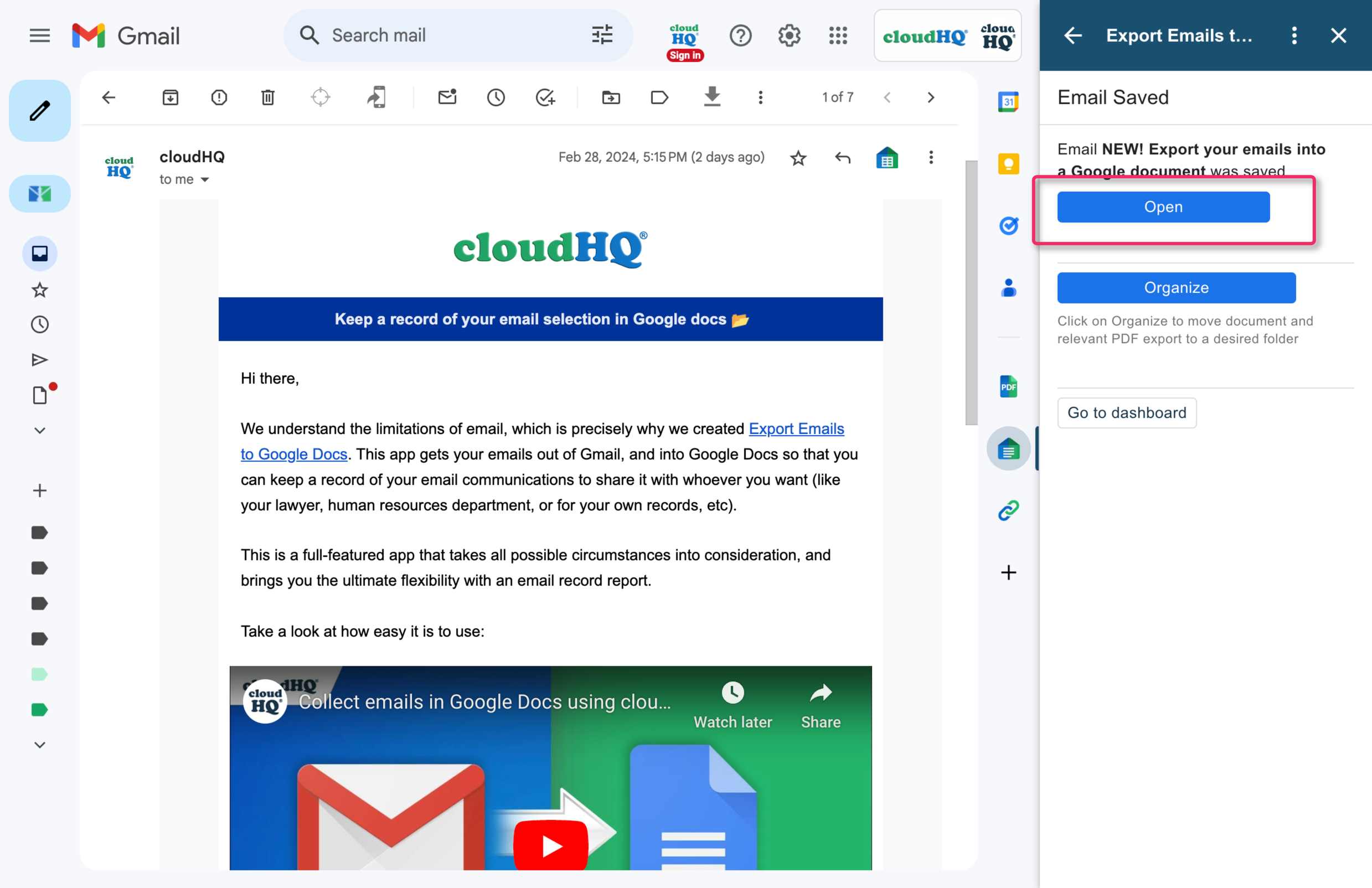
Task: Move email to folder
Action: click(611, 97)
